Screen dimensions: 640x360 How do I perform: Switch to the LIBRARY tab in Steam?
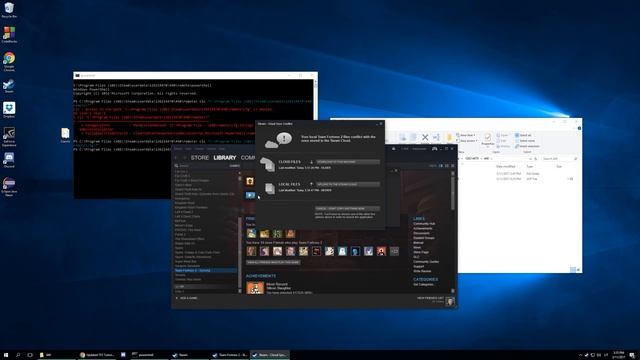click(x=224, y=158)
